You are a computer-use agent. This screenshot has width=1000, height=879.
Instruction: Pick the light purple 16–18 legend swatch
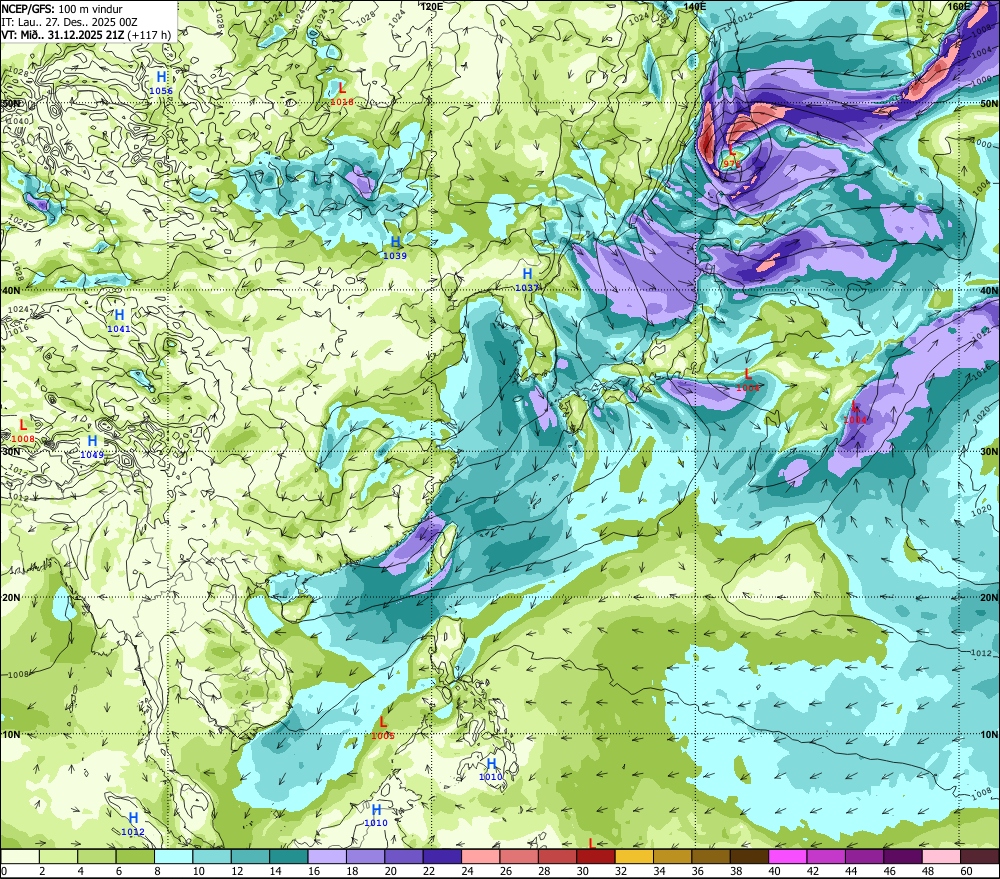tap(327, 857)
